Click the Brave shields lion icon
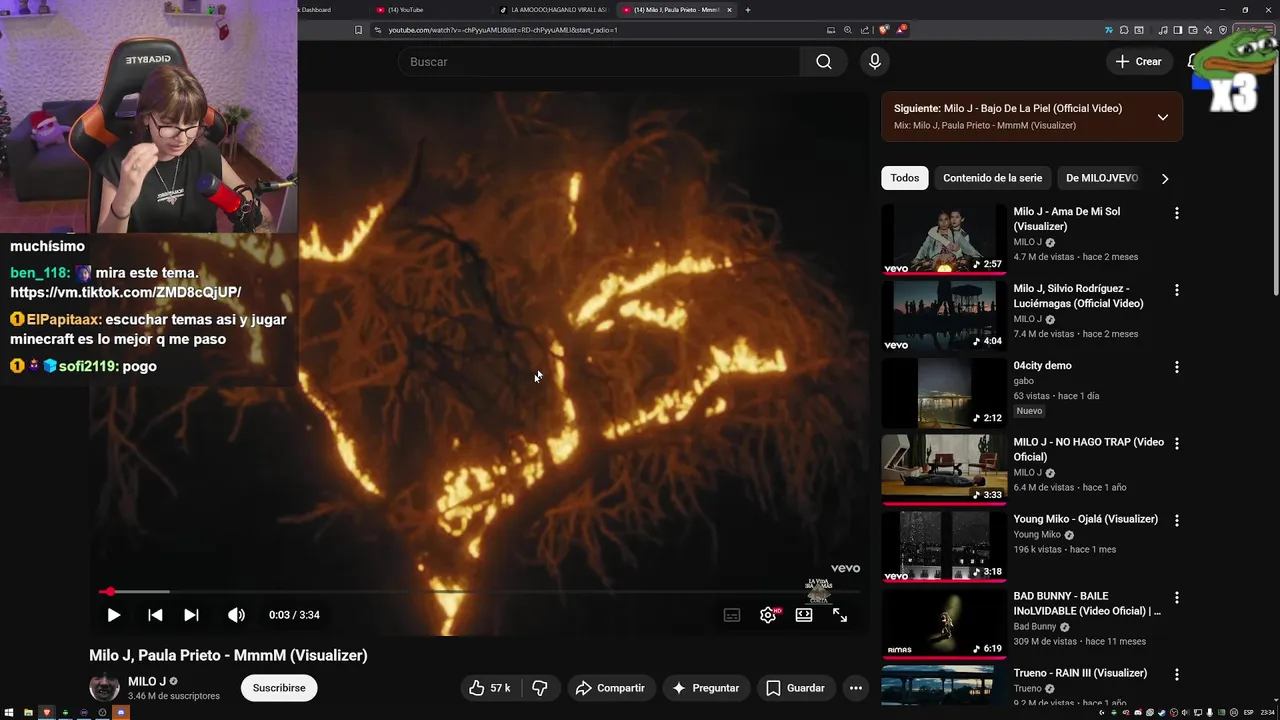The image size is (1280, 720). coord(884,30)
